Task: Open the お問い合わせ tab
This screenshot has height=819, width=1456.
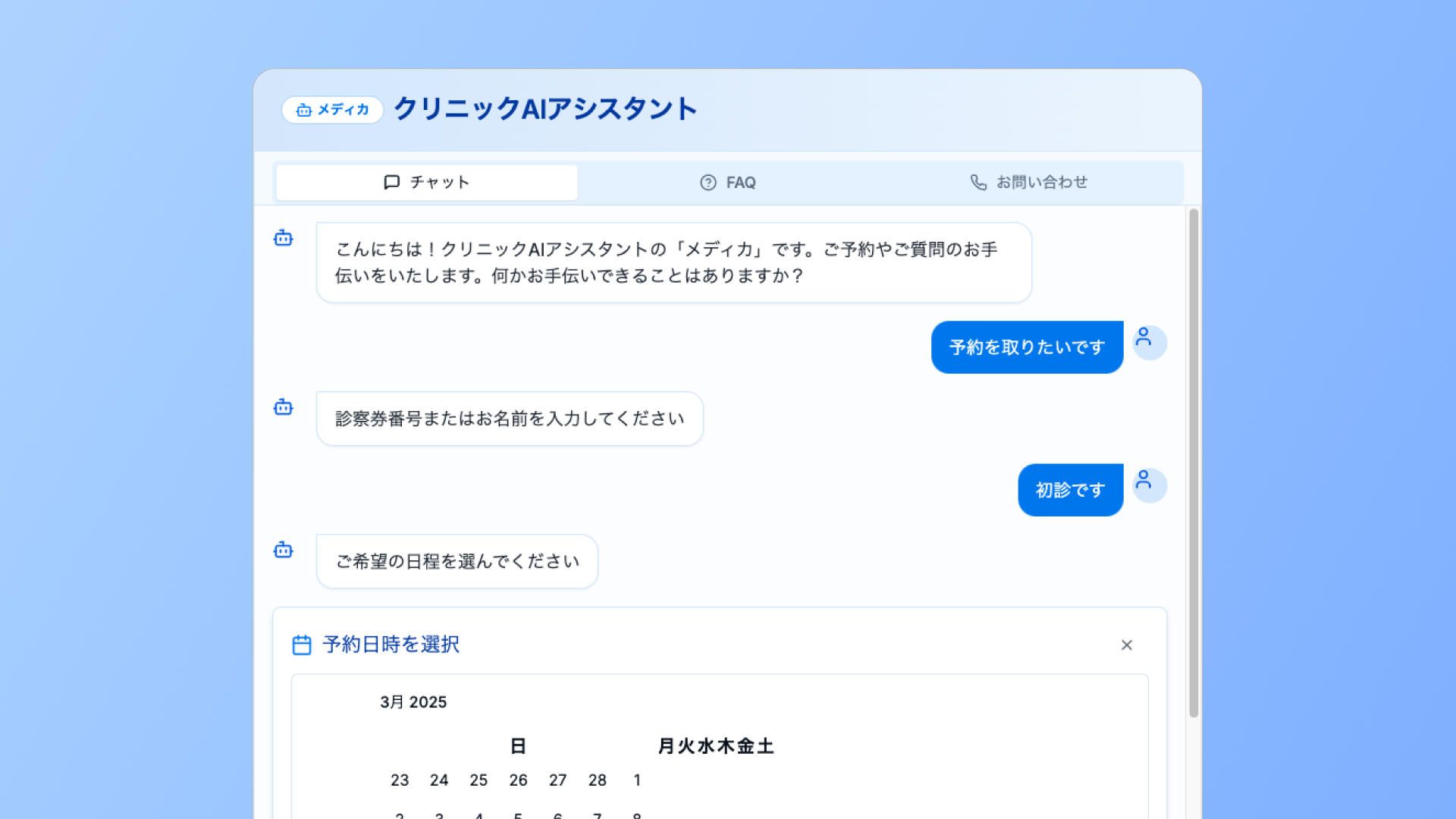Action: point(1029,182)
